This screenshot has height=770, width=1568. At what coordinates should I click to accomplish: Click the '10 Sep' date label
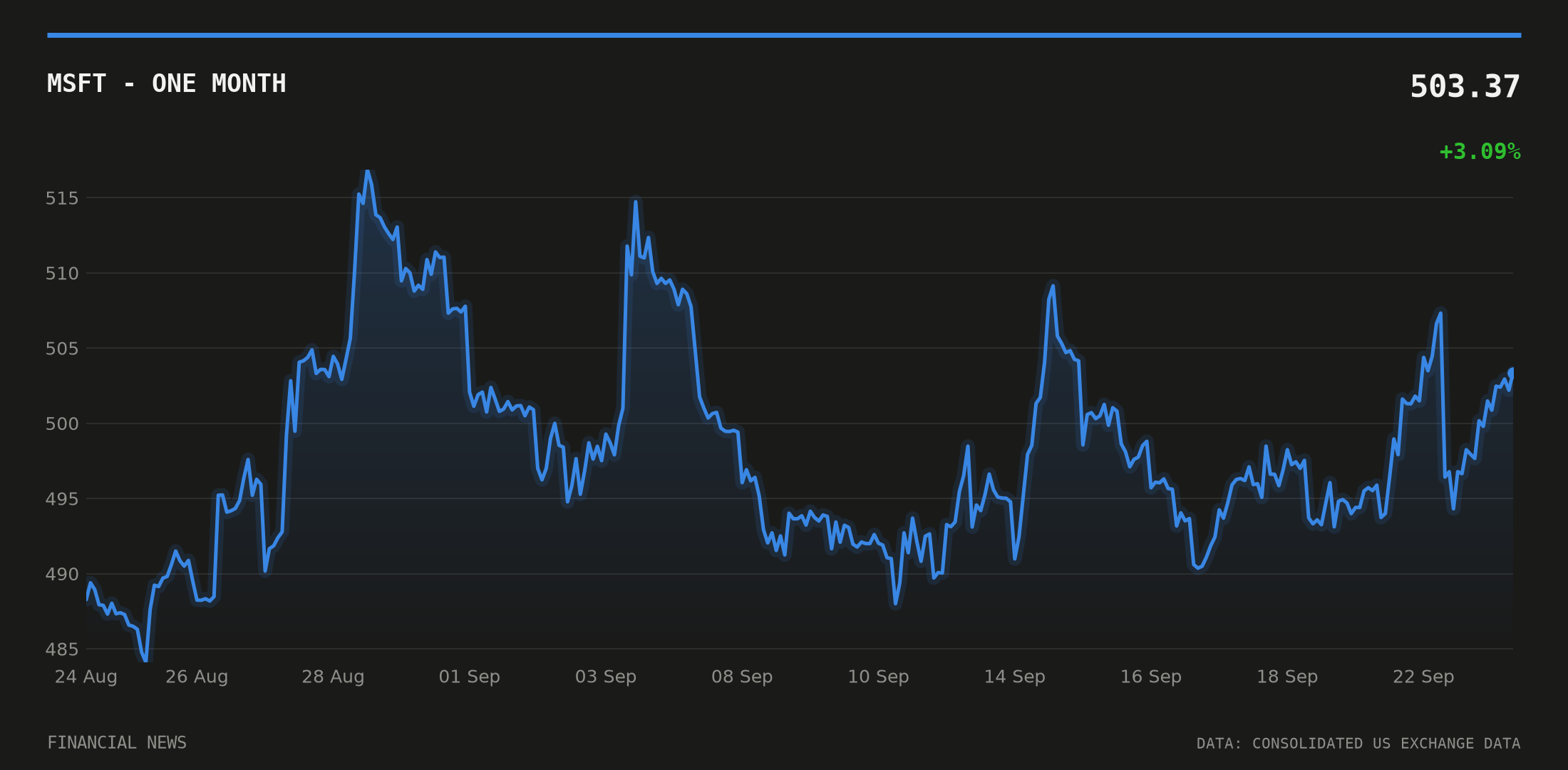click(x=878, y=677)
